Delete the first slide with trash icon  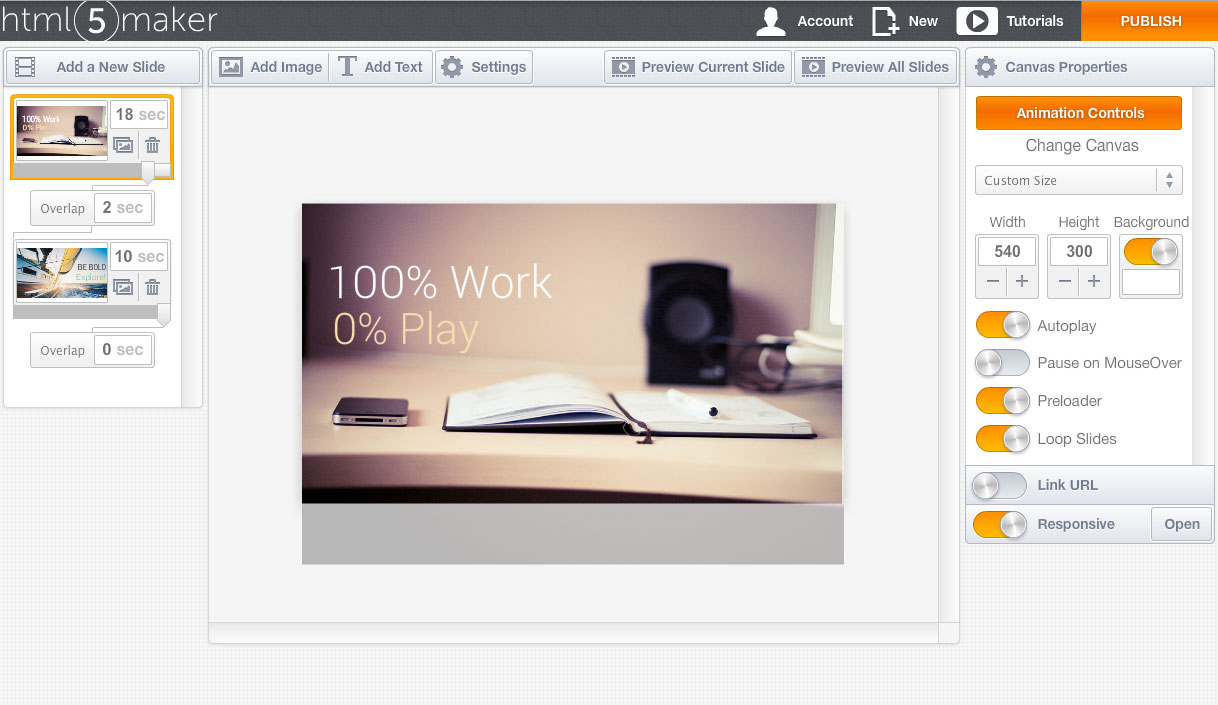[x=152, y=145]
